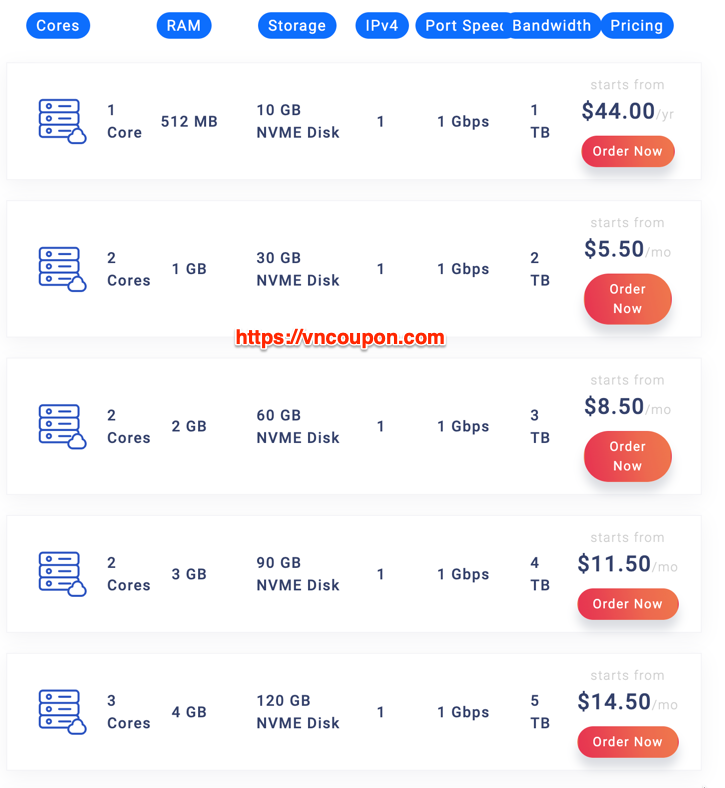Click the server icon in the 3 GB plan row

pyautogui.click(x=62, y=574)
